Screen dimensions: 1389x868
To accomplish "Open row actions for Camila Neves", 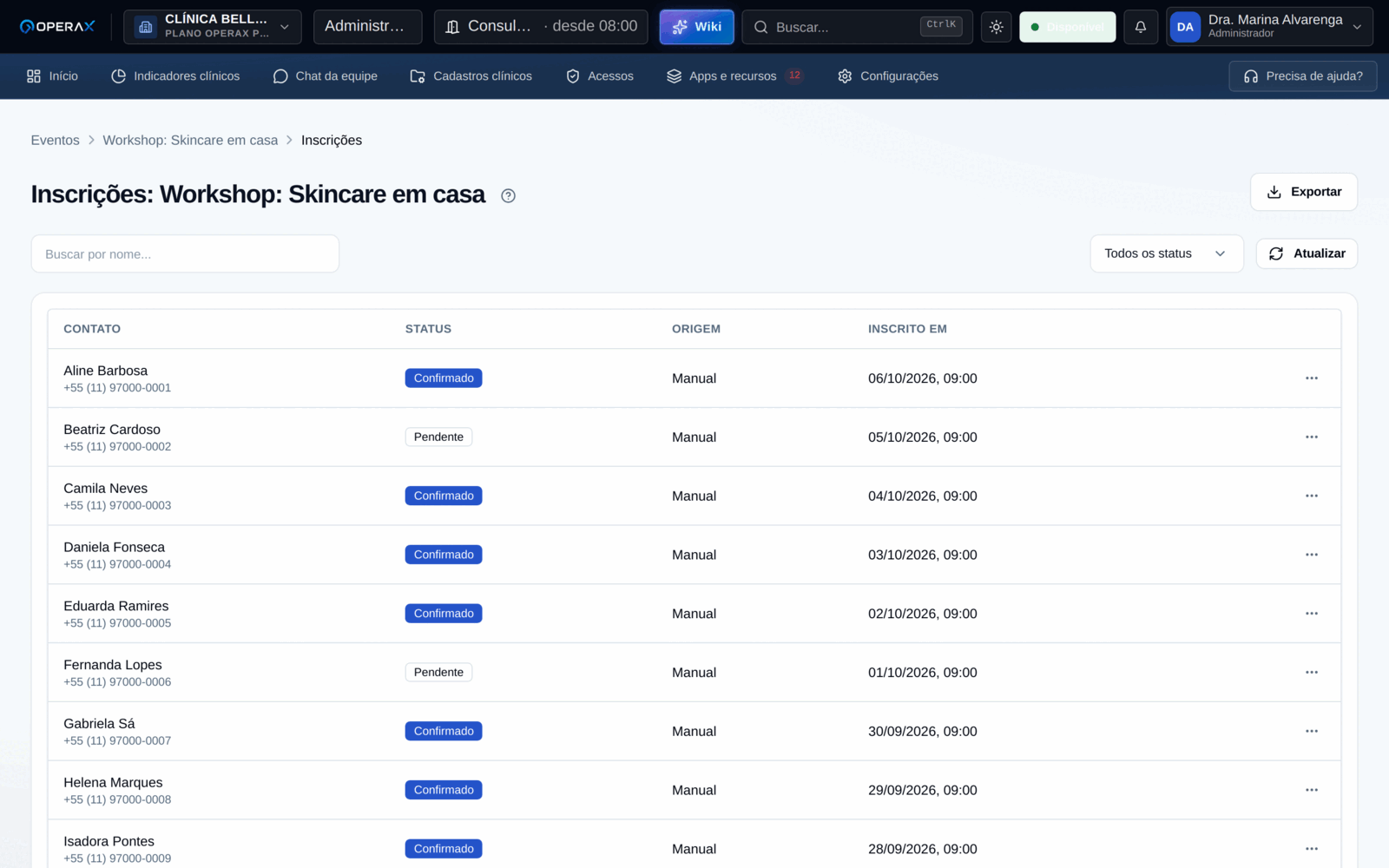I will pyautogui.click(x=1311, y=496).
